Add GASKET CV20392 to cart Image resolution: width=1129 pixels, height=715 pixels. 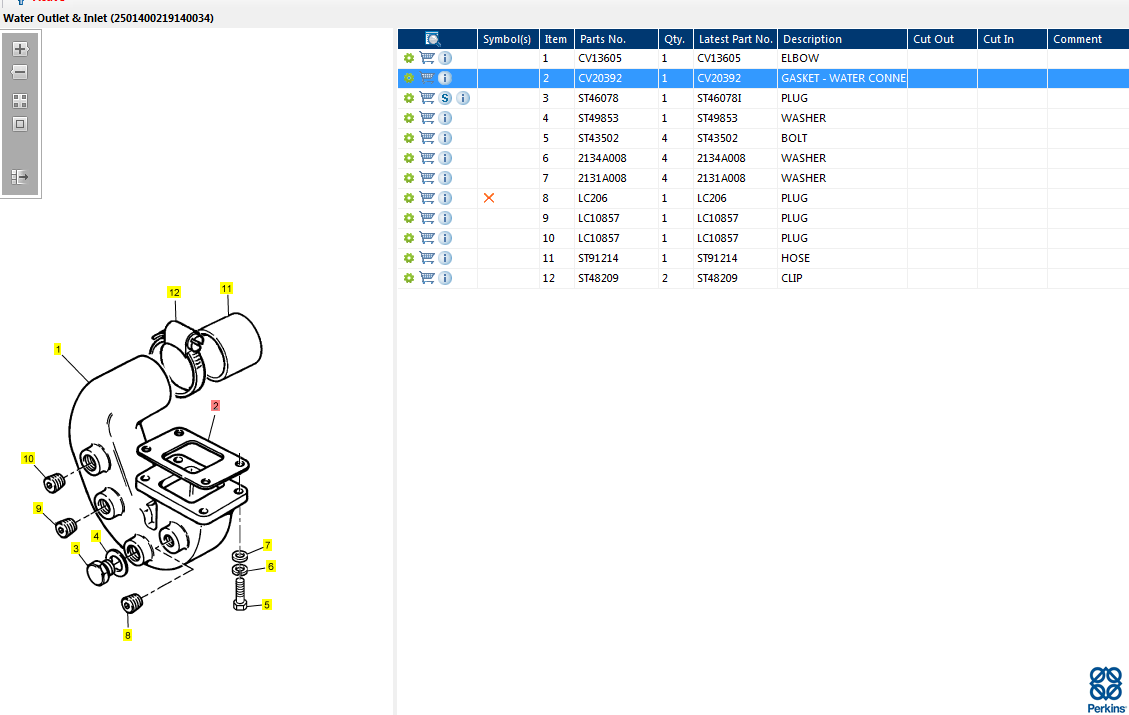pyautogui.click(x=427, y=78)
